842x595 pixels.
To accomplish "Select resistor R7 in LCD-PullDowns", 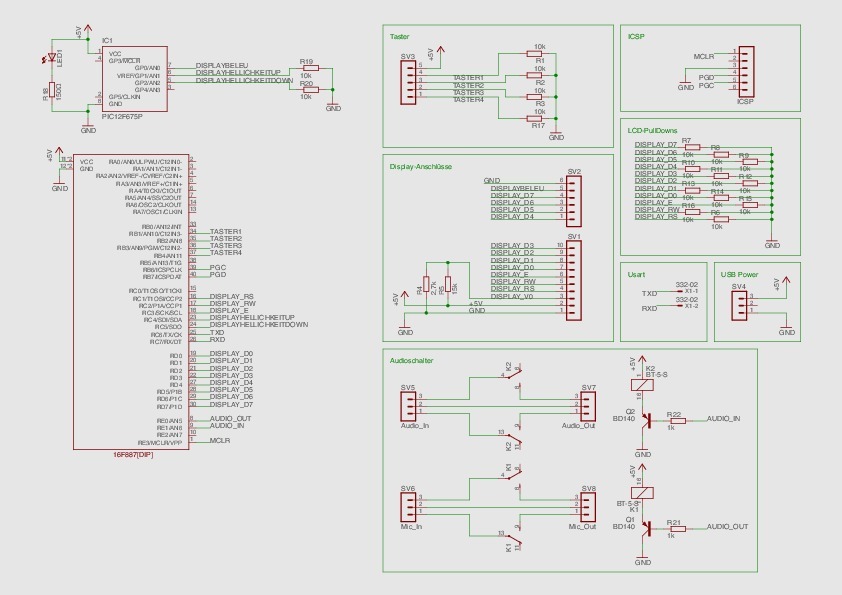I will (x=692, y=147).
